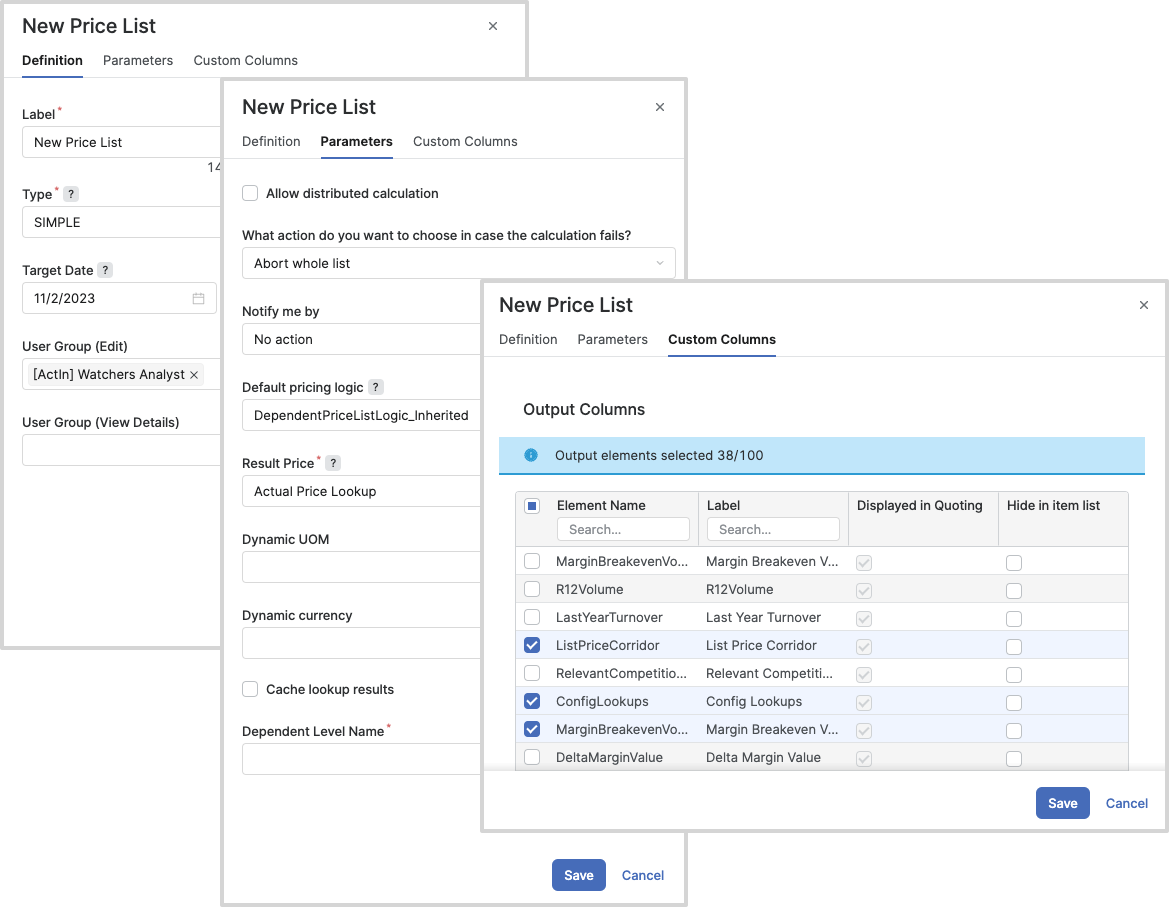Click the help icon beside Result Price

333,464
